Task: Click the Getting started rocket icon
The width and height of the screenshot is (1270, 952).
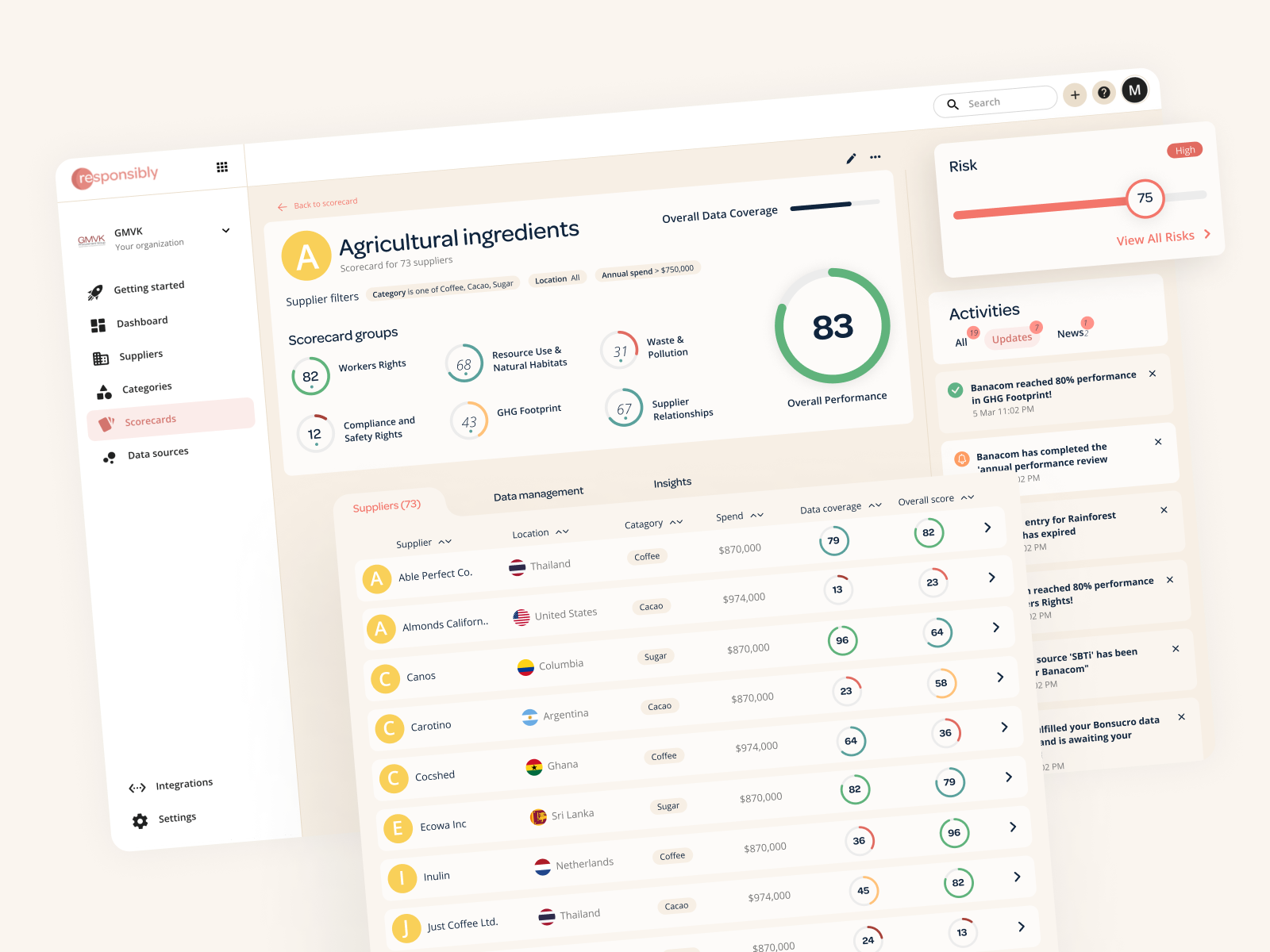Action: coord(95,293)
